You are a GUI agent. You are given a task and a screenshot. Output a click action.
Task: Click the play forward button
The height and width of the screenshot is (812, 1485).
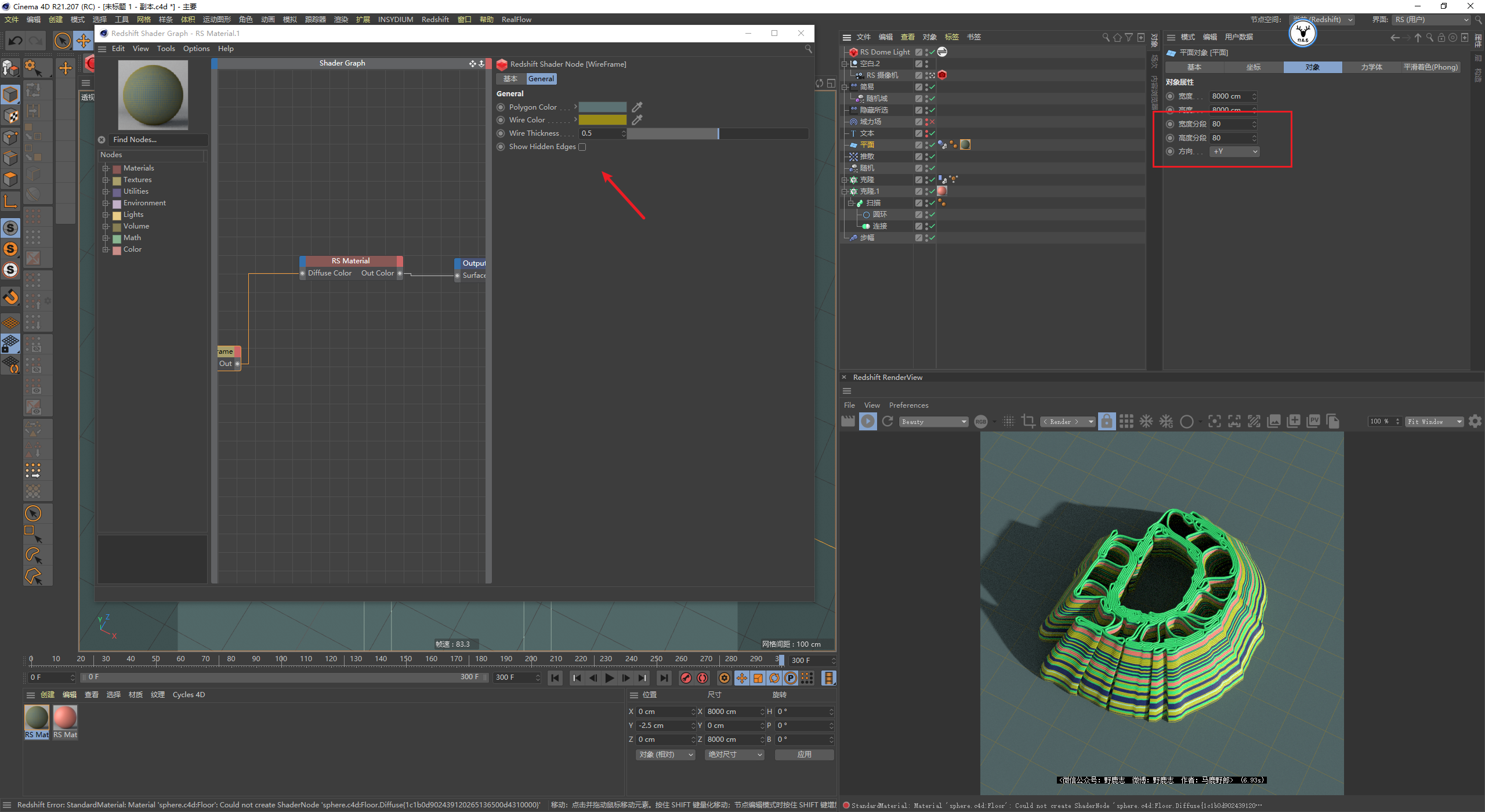[x=609, y=677]
